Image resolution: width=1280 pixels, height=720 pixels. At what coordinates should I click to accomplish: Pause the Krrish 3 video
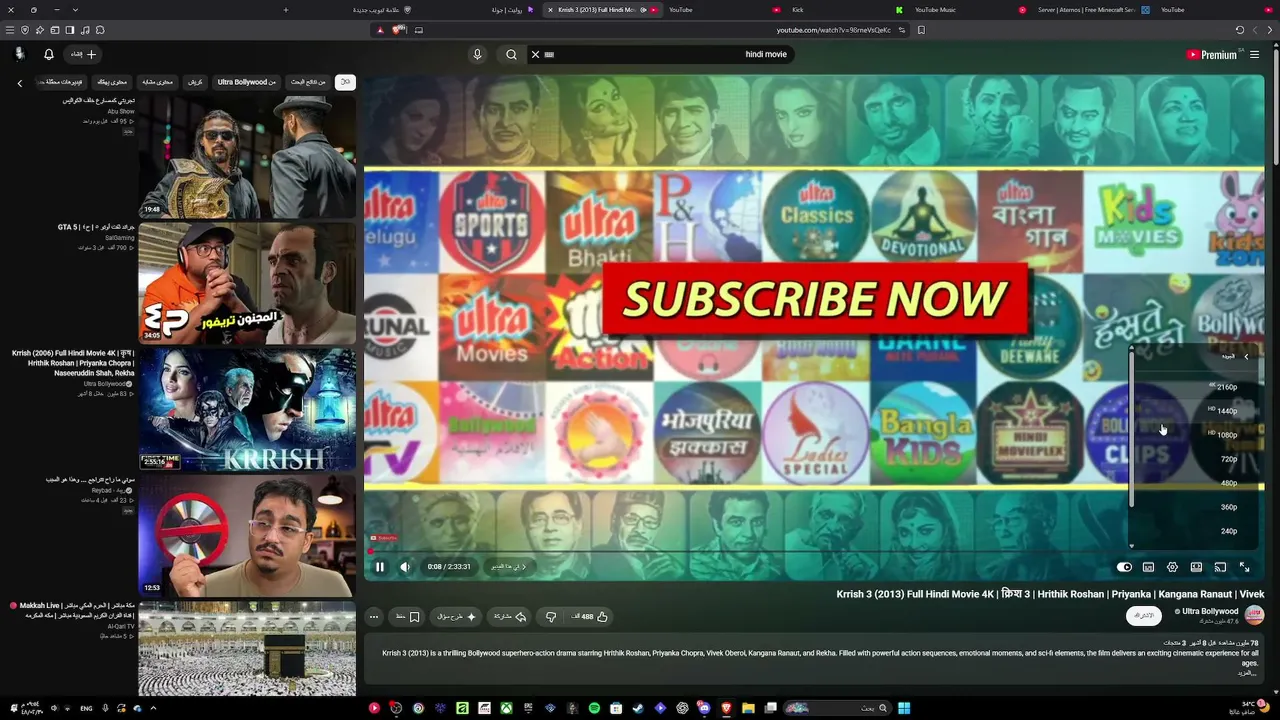coord(380,567)
